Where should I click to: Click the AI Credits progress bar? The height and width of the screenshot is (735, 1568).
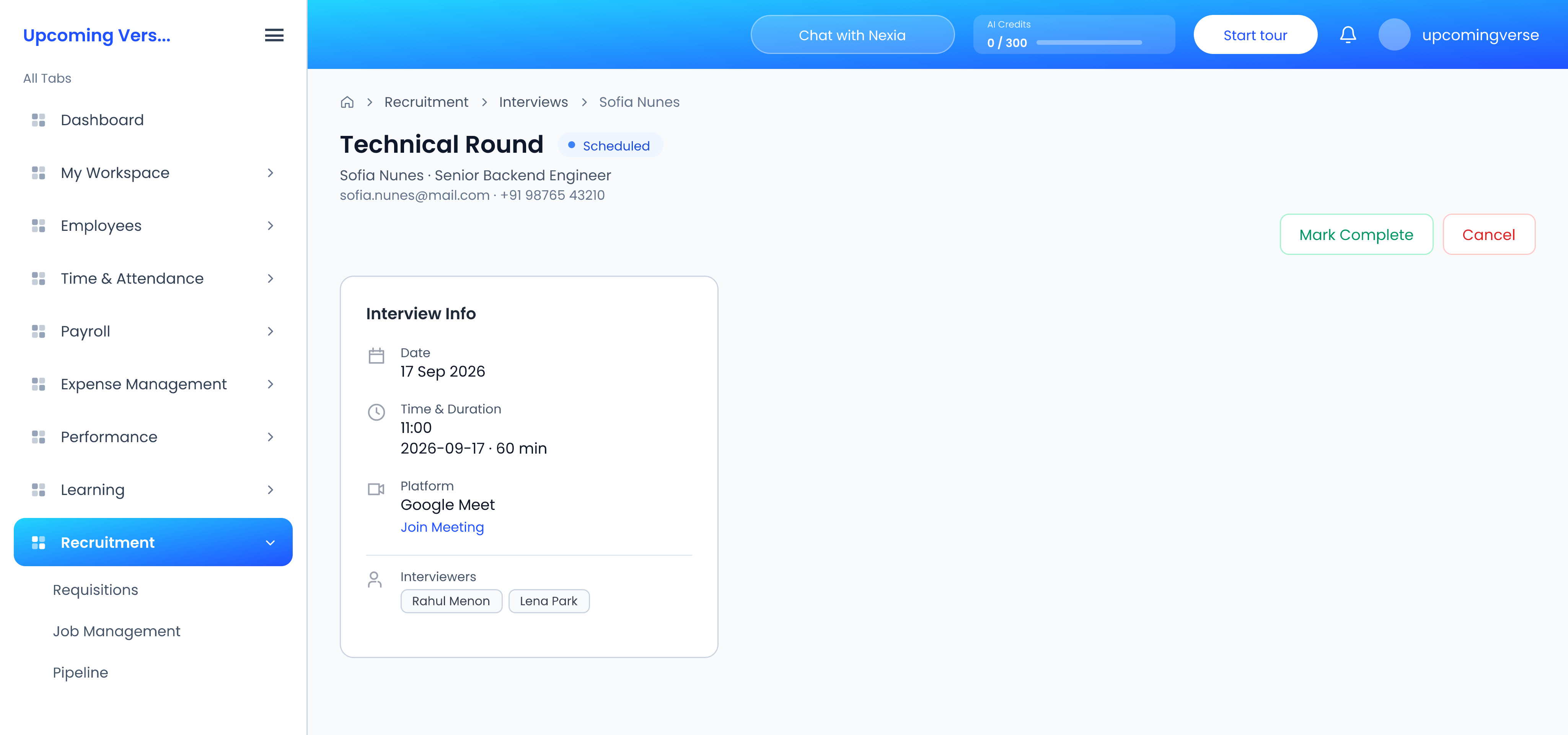1089,42
